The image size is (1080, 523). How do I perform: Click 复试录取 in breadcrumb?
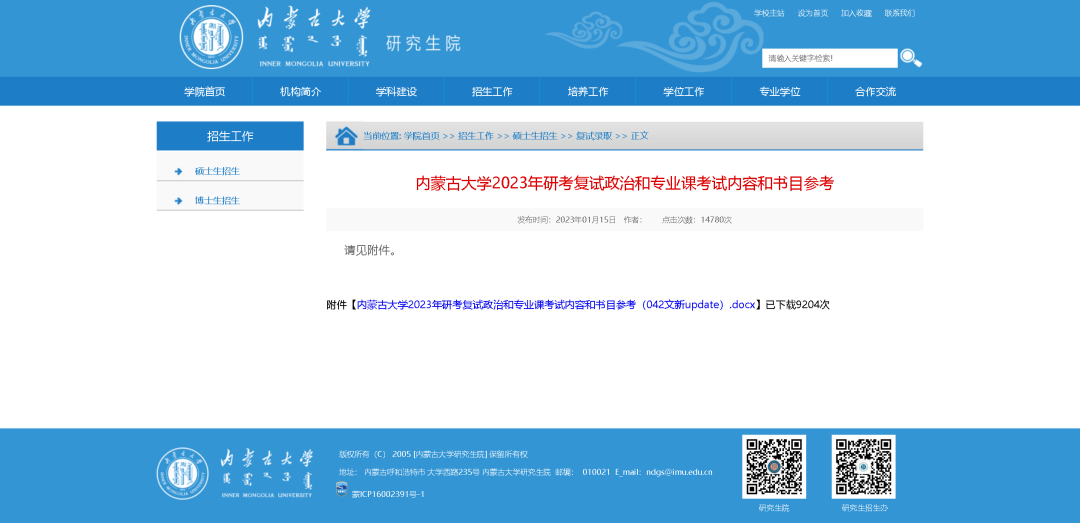pyautogui.click(x=594, y=136)
